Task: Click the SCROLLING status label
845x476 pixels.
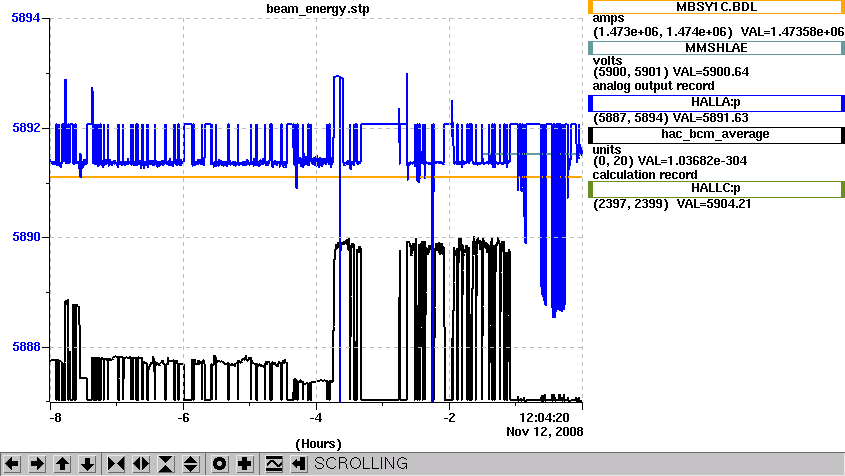Action: pyautogui.click(x=361, y=464)
